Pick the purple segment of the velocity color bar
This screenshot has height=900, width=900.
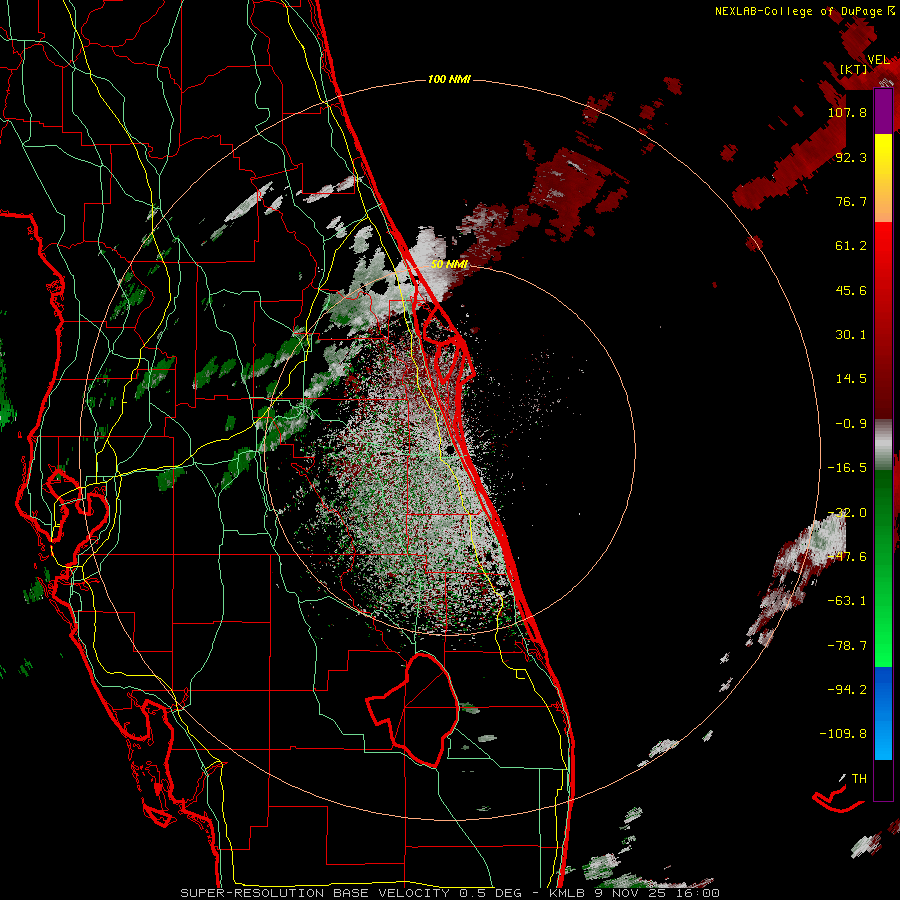(883, 111)
